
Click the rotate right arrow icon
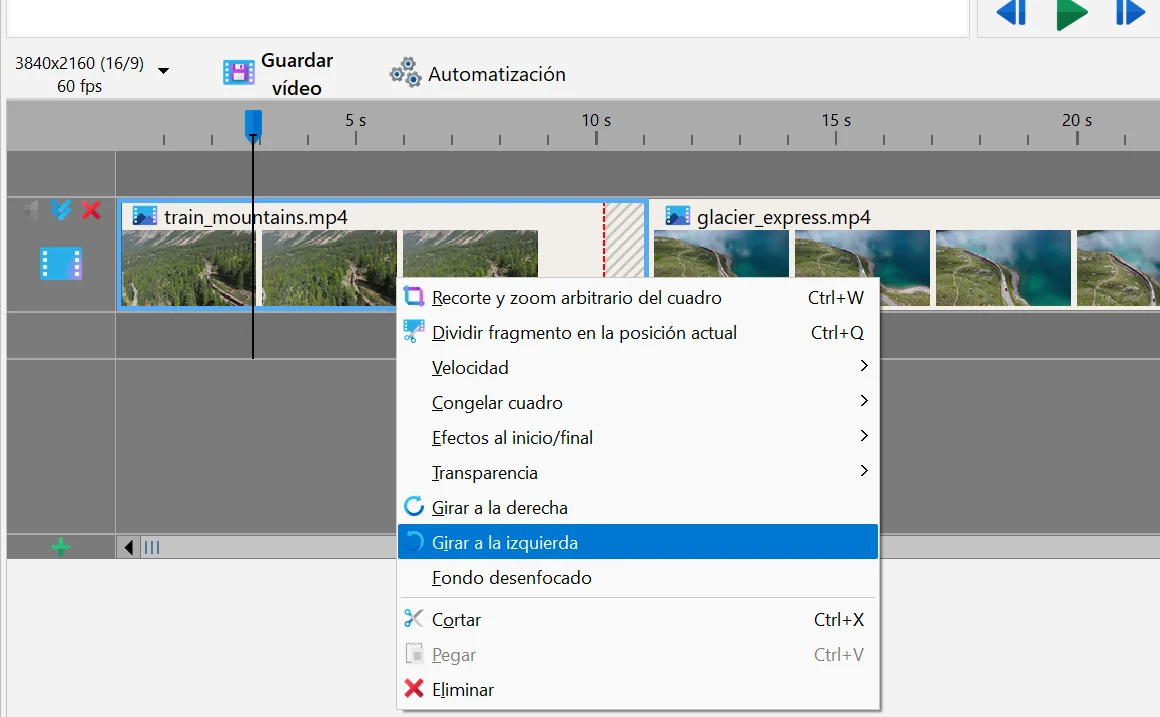coord(414,506)
